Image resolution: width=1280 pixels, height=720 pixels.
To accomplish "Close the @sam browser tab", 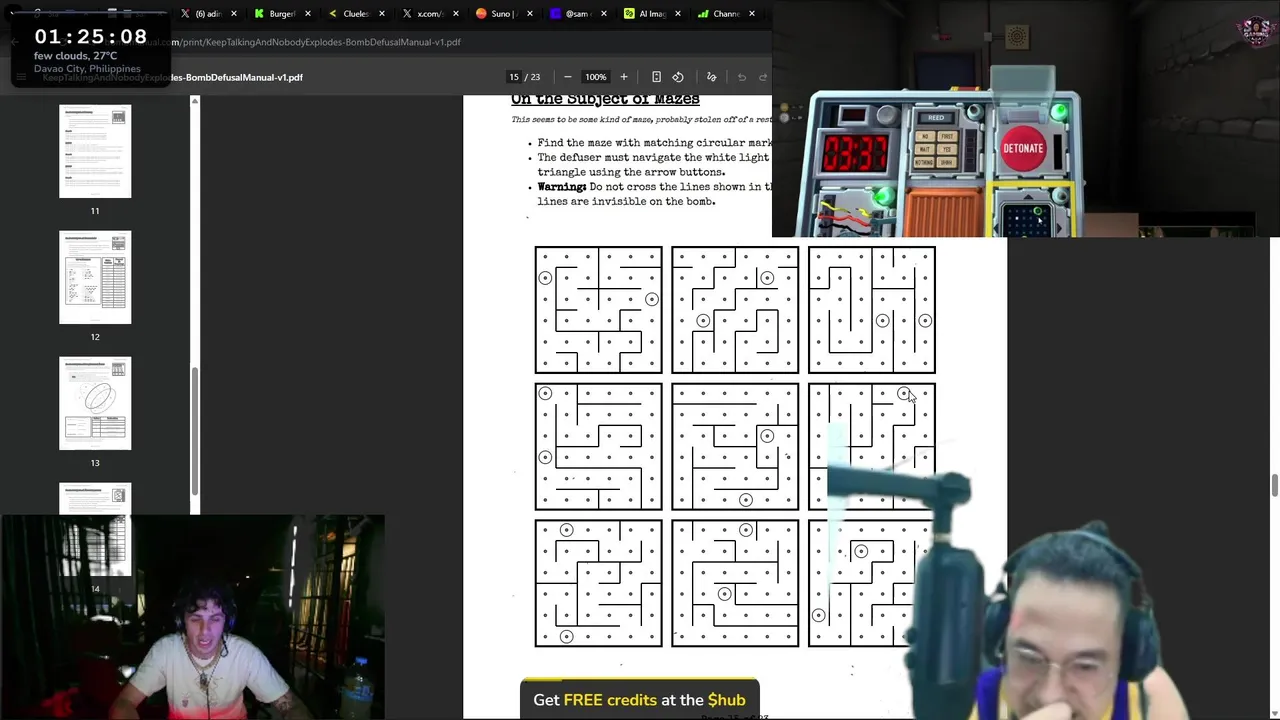I will point(604,14).
